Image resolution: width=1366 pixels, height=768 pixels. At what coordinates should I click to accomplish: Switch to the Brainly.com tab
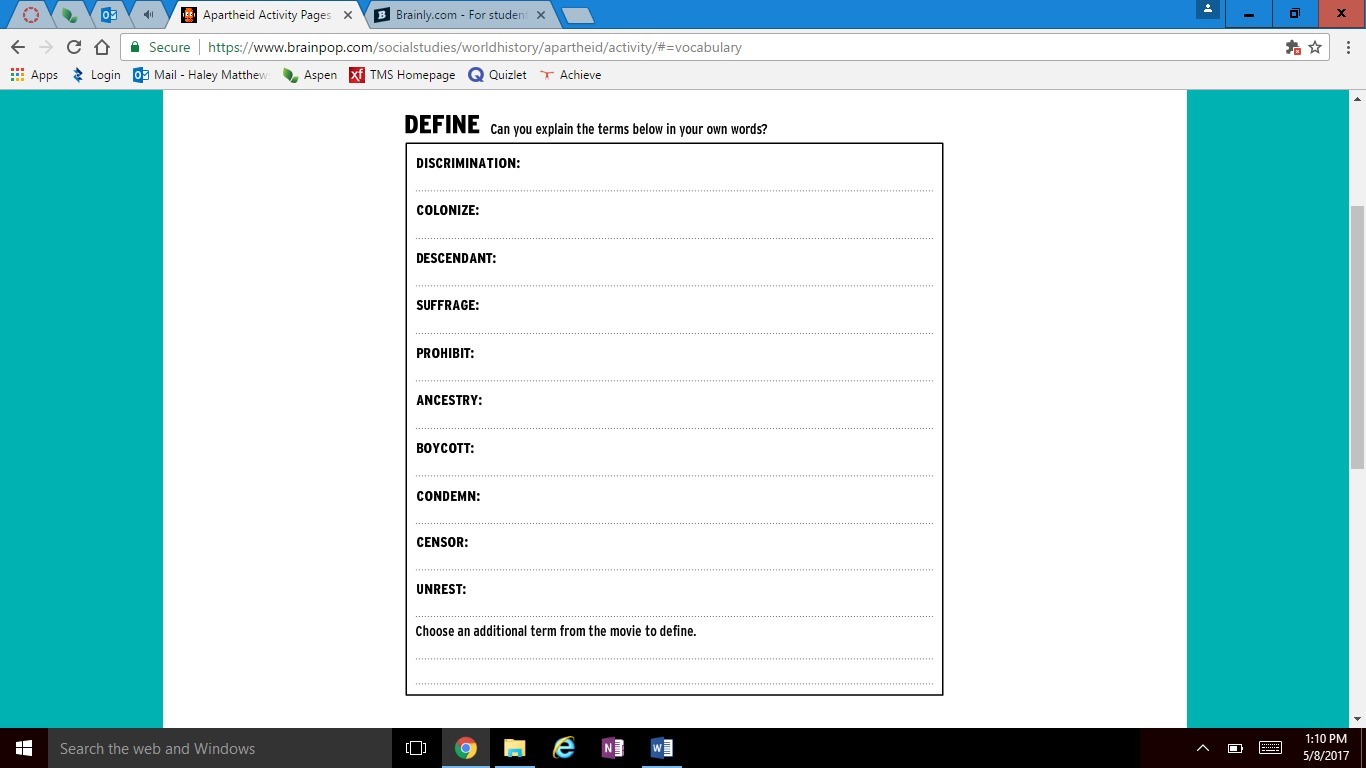[461, 15]
